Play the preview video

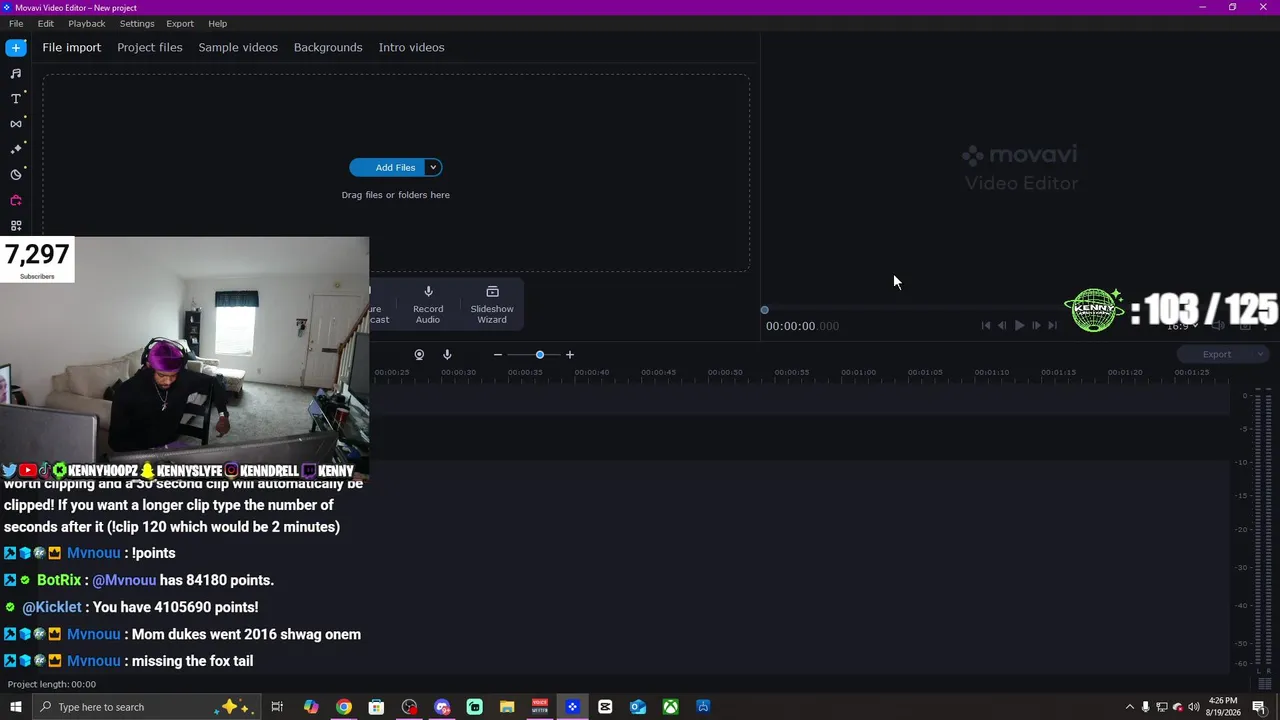click(x=1019, y=325)
